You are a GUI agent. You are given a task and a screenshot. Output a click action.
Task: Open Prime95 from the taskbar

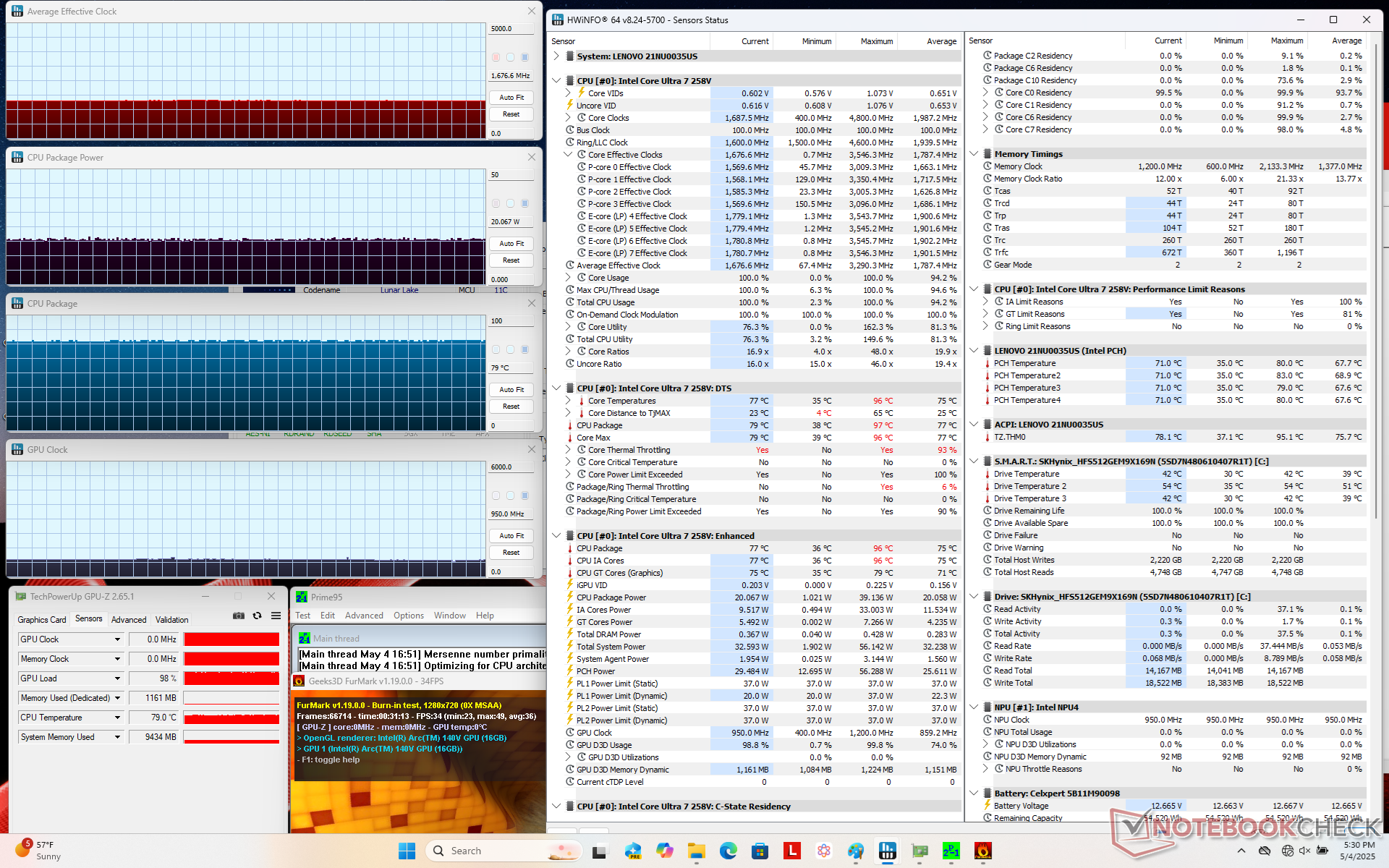click(x=951, y=851)
